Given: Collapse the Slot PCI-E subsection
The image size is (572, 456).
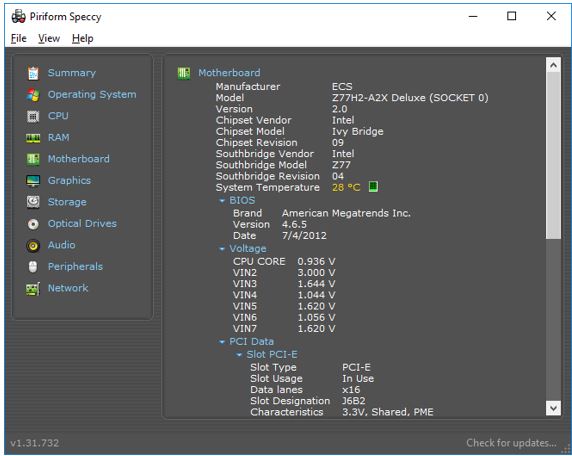Looking at the screenshot, I should pos(239,355).
